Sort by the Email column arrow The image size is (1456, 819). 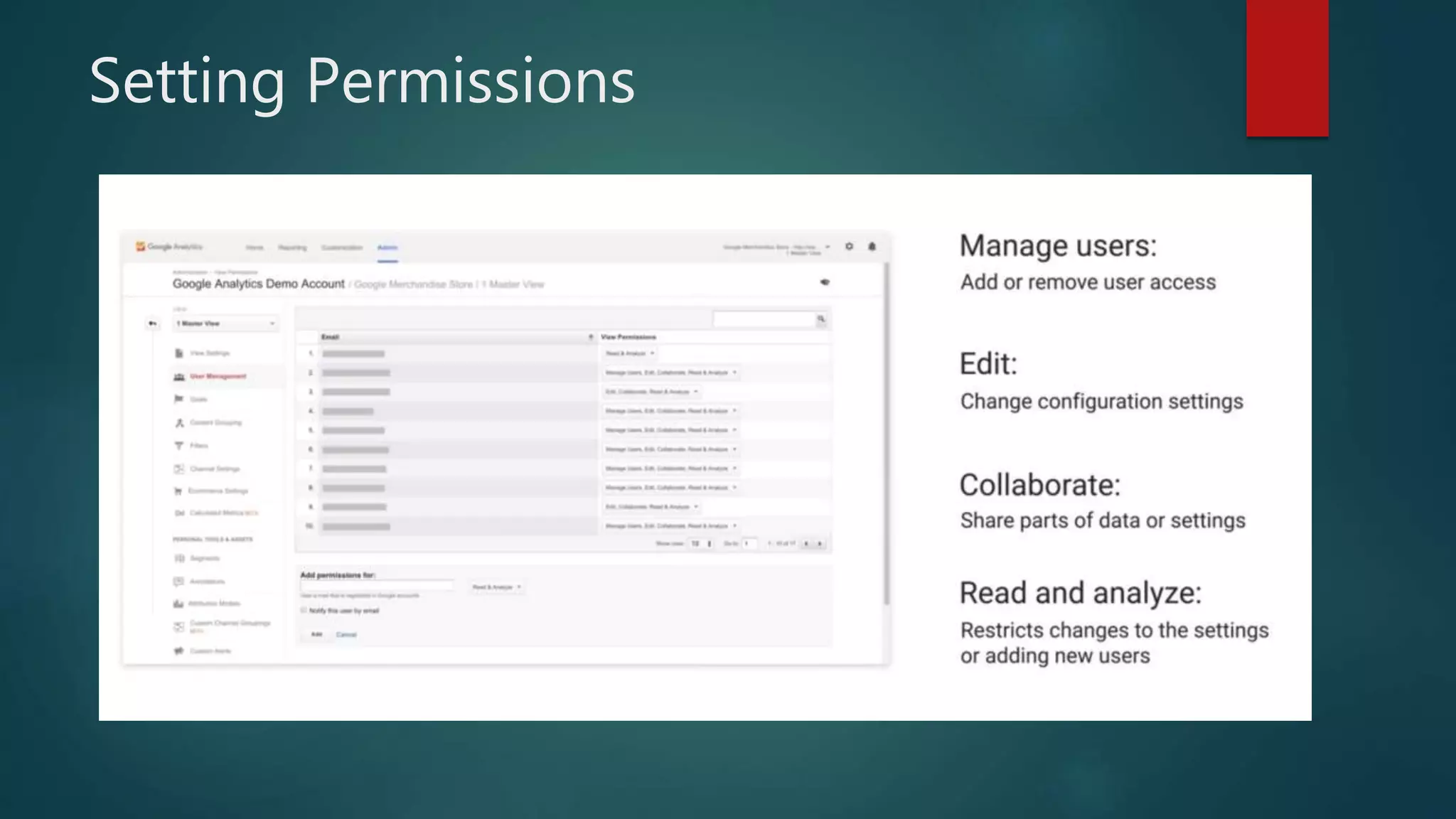point(590,337)
